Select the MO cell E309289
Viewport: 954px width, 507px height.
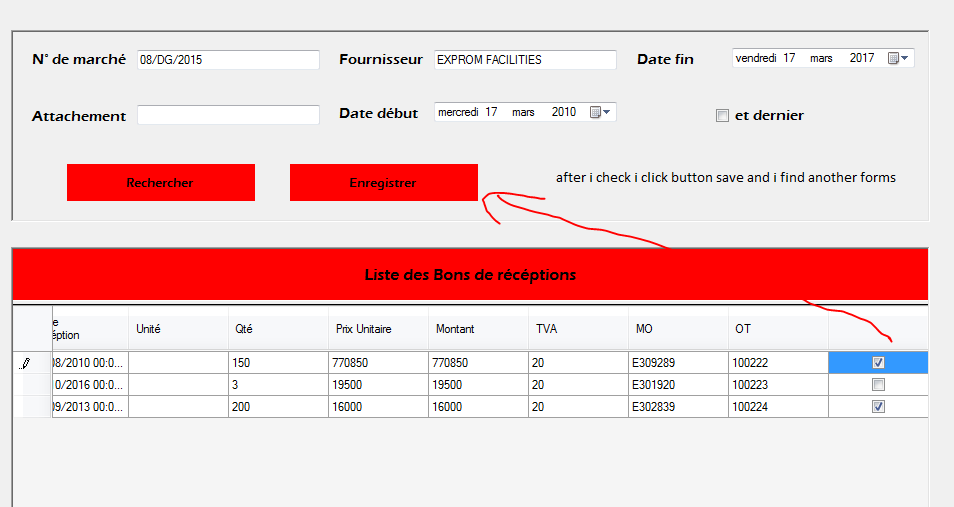pyautogui.click(x=678, y=363)
